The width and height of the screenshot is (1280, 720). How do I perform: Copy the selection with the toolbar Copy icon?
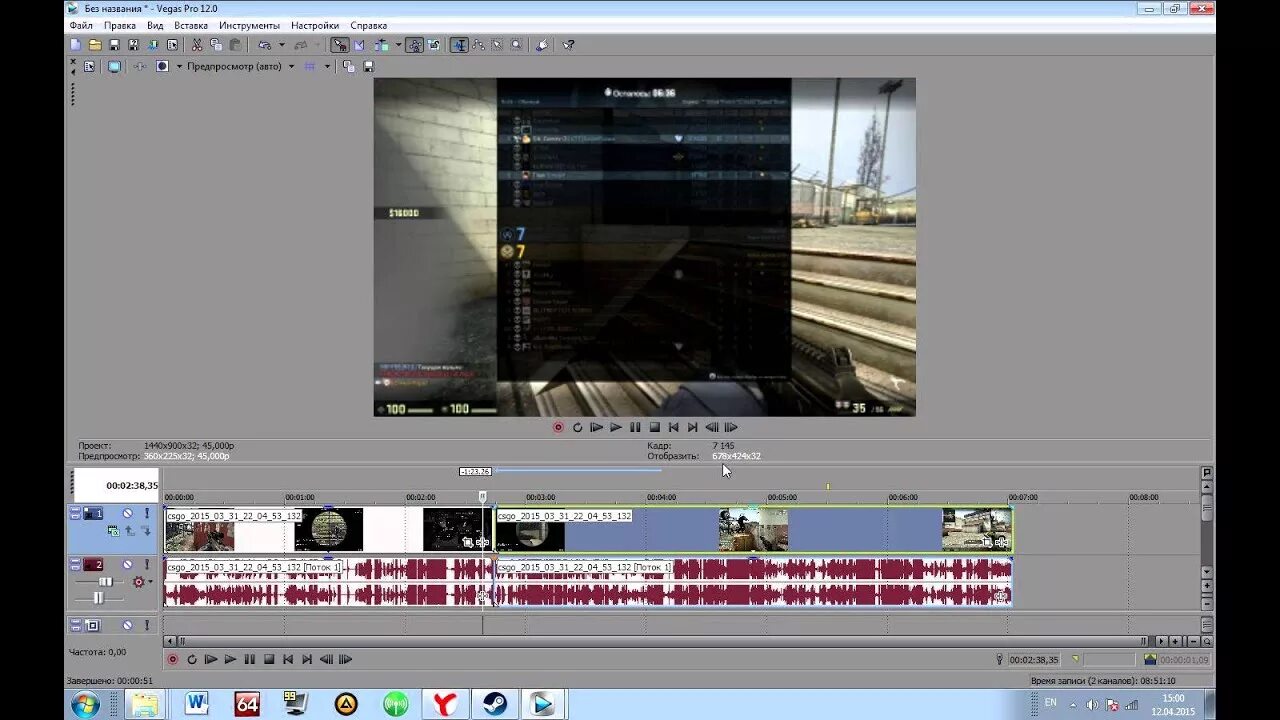[x=216, y=45]
